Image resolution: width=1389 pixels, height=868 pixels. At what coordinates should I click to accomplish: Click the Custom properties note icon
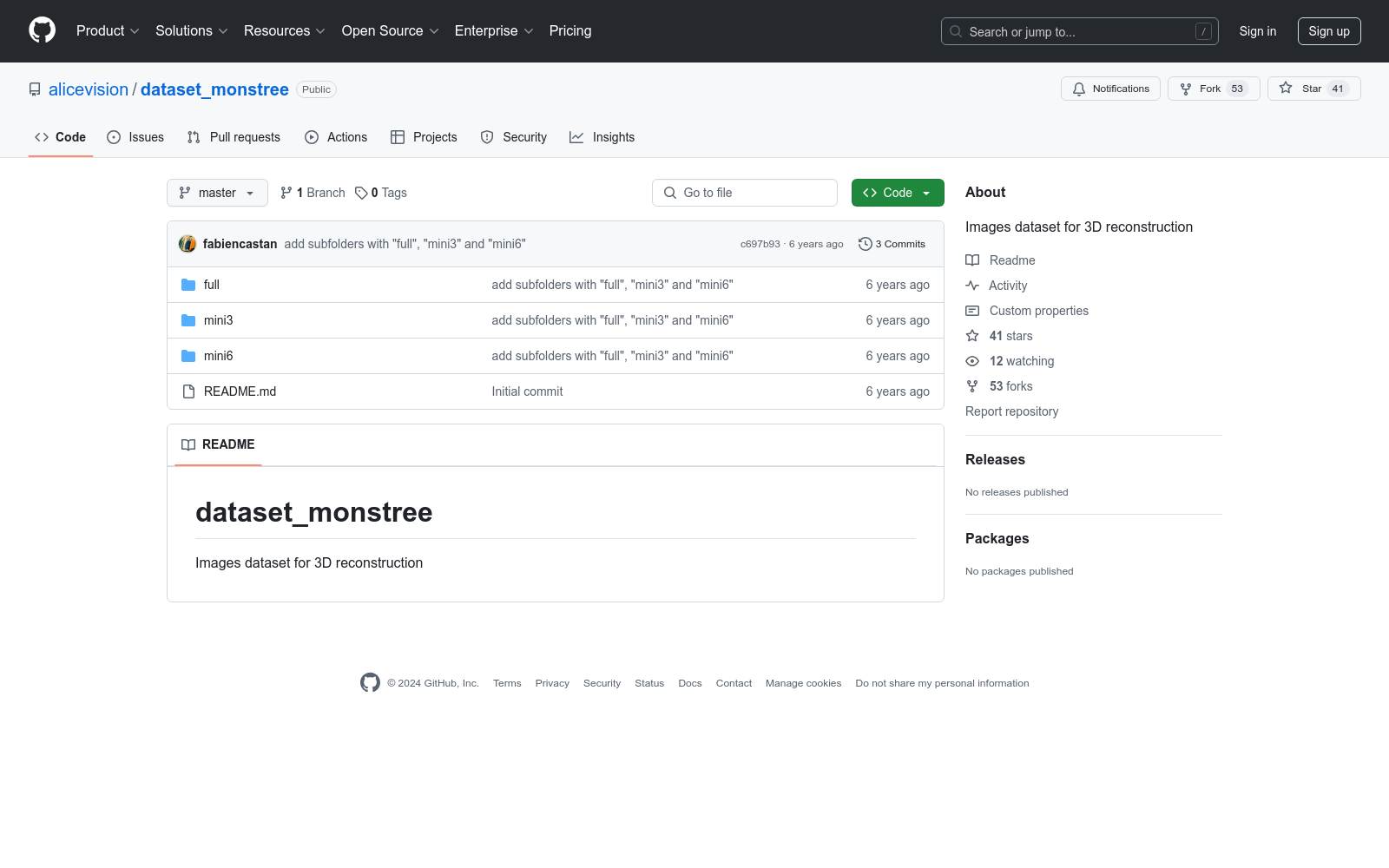point(972,311)
